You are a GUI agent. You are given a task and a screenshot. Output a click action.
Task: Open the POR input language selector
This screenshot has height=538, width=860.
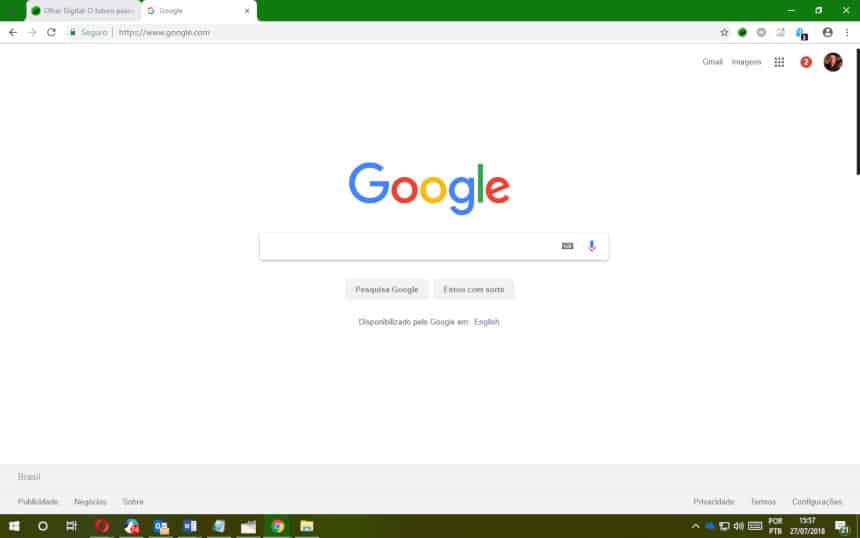775,526
